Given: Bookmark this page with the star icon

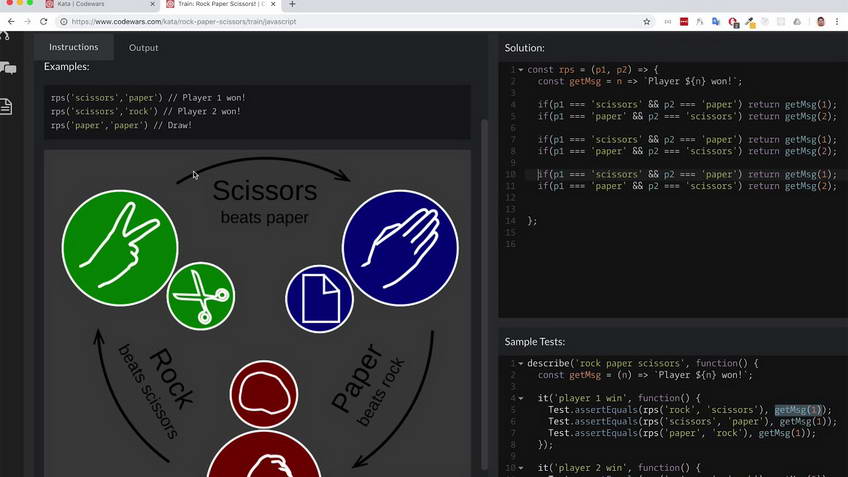Looking at the screenshot, I should coord(646,22).
